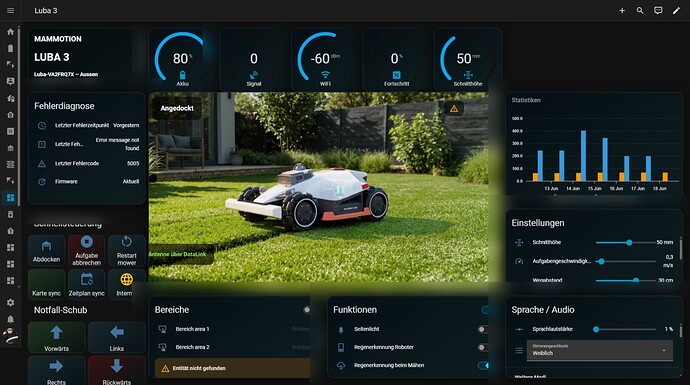This screenshot has width=690, height=385.
Task: Click the Luba 3 dashboard title
Action: [x=46, y=11]
